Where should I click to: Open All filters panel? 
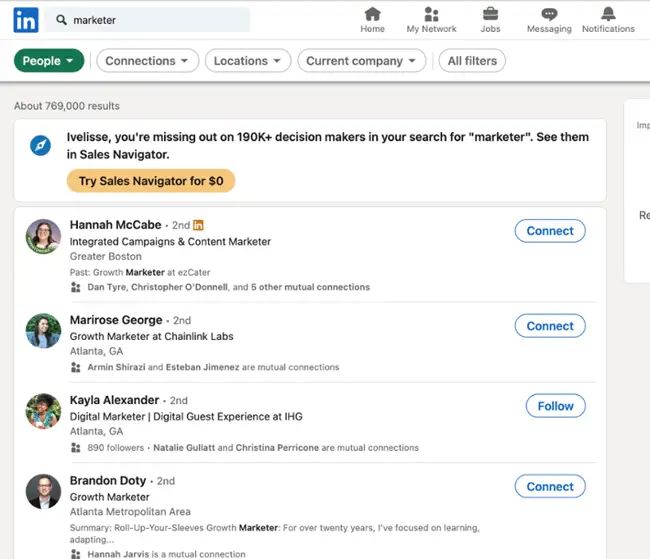(471, 61)
